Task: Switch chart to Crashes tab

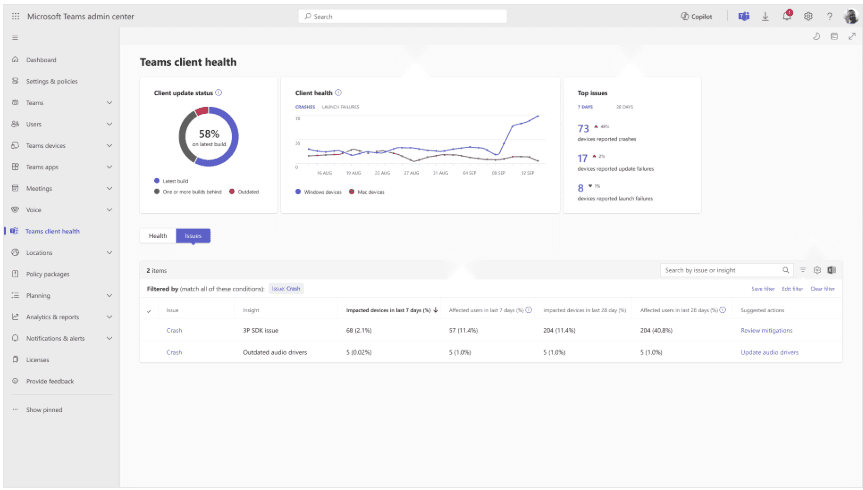Action: 305,107
